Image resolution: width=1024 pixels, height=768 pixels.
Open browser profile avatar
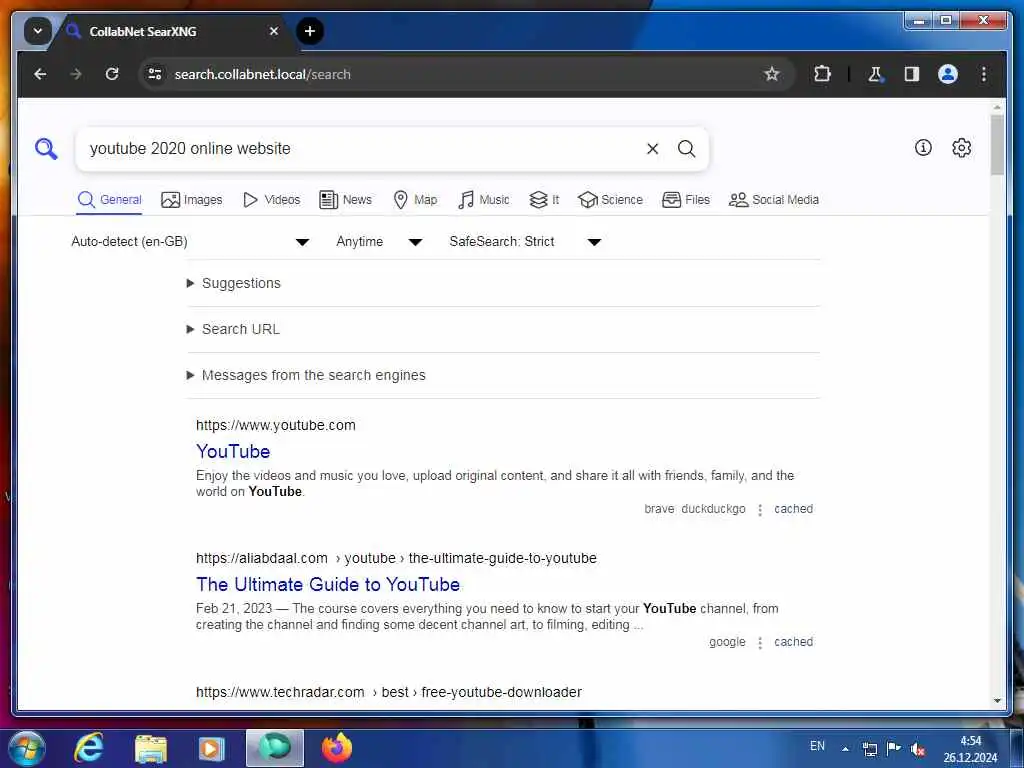pyautogui.click(x=948, y=74)
